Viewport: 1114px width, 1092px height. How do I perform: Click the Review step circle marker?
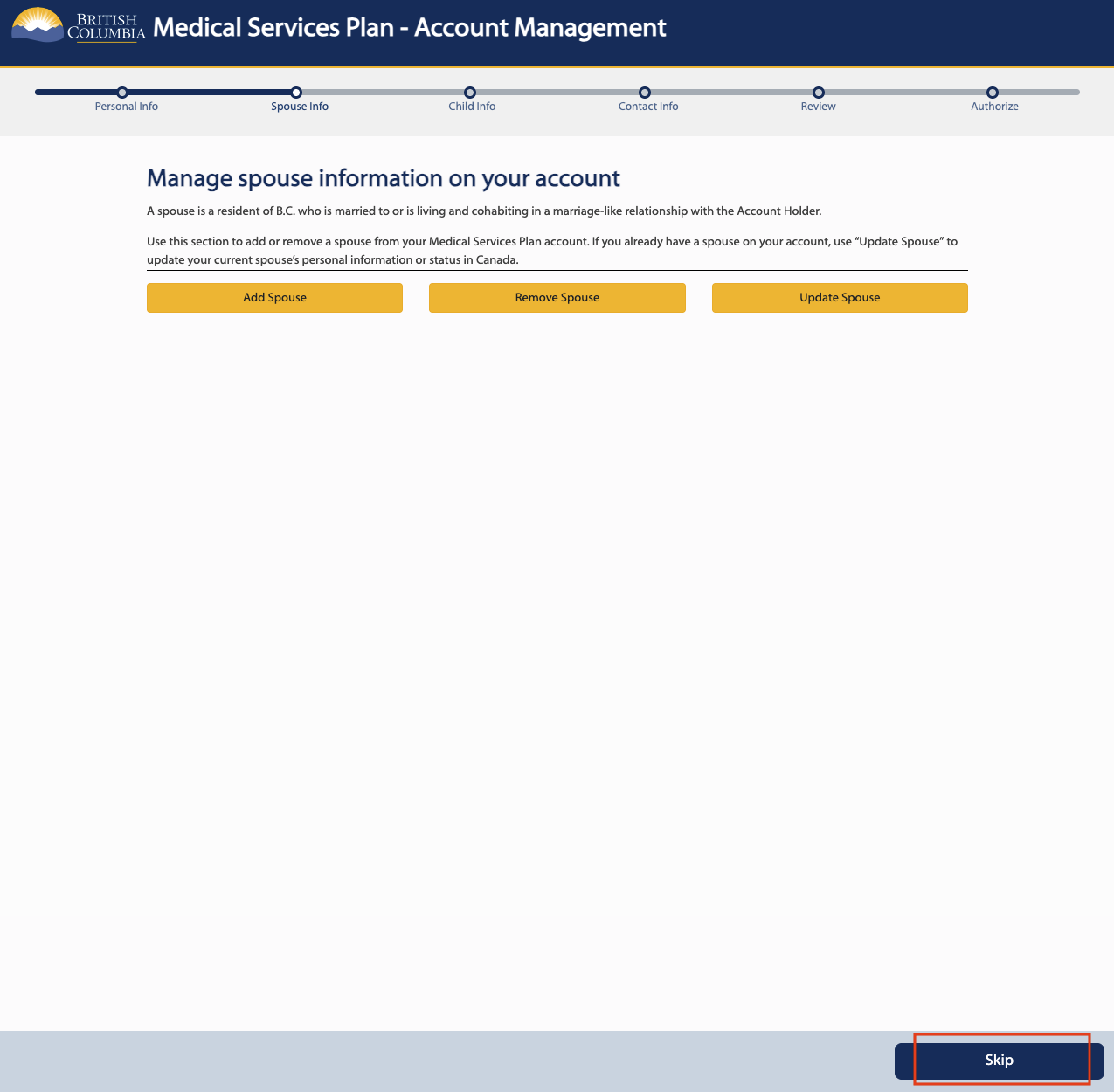pyautogui.click(x=819, y=93)
